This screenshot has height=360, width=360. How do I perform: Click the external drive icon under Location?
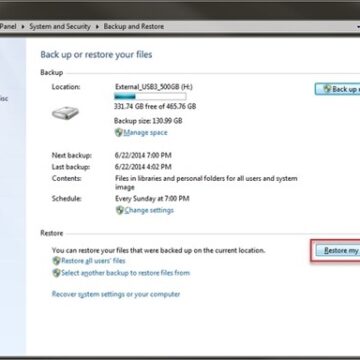click(x=65, y=113)
